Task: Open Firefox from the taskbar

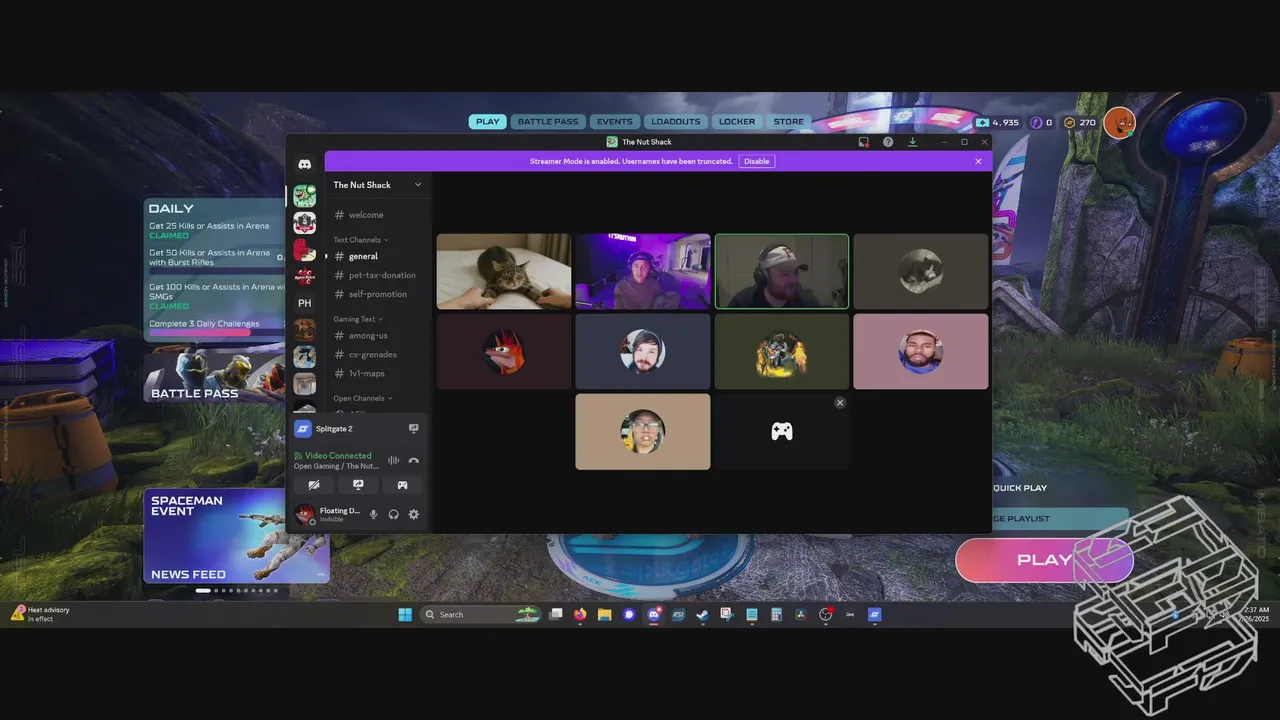Action: point(580,615)
